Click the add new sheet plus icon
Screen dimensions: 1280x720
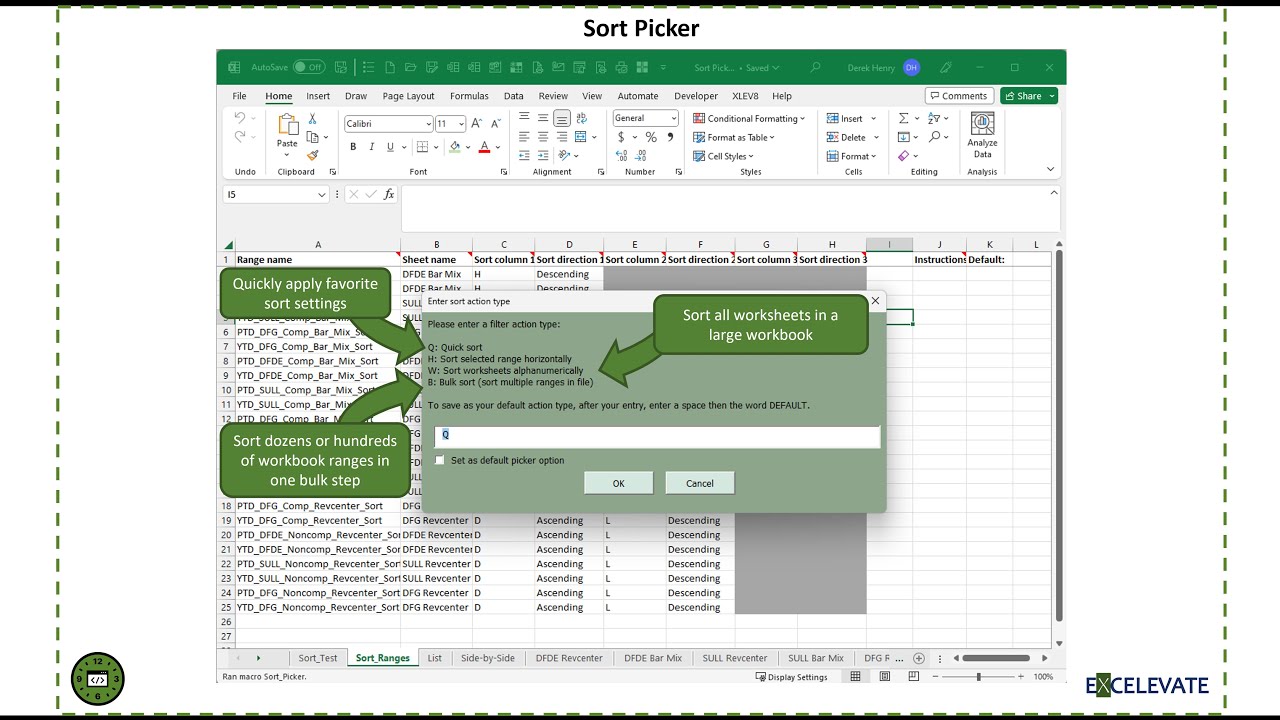coord(918,658)
